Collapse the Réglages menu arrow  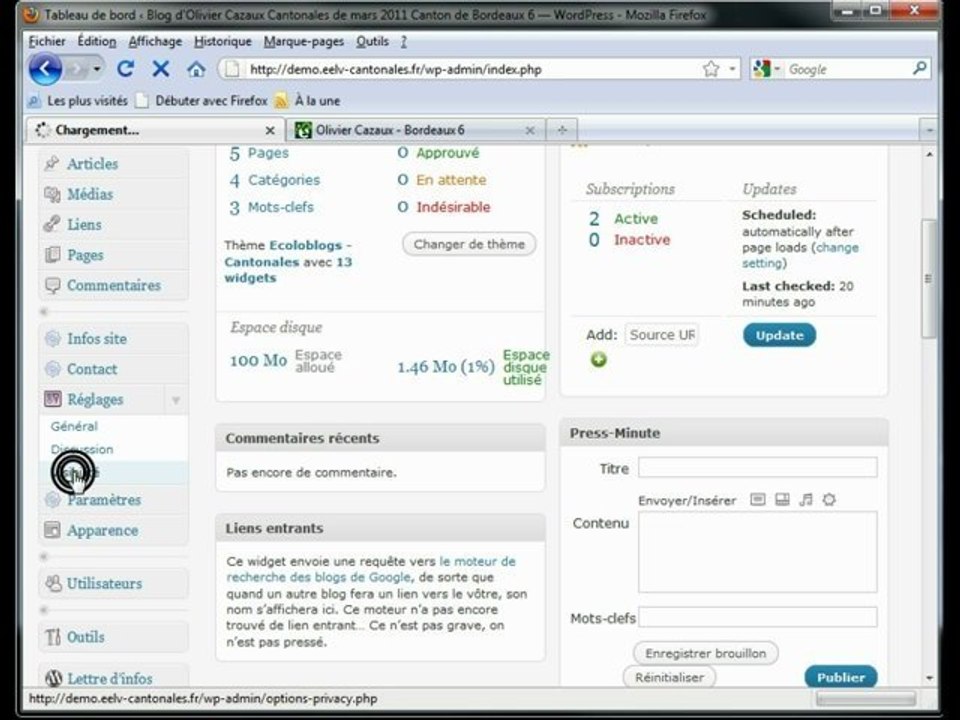pyautogui.click(x=176, y=400)
